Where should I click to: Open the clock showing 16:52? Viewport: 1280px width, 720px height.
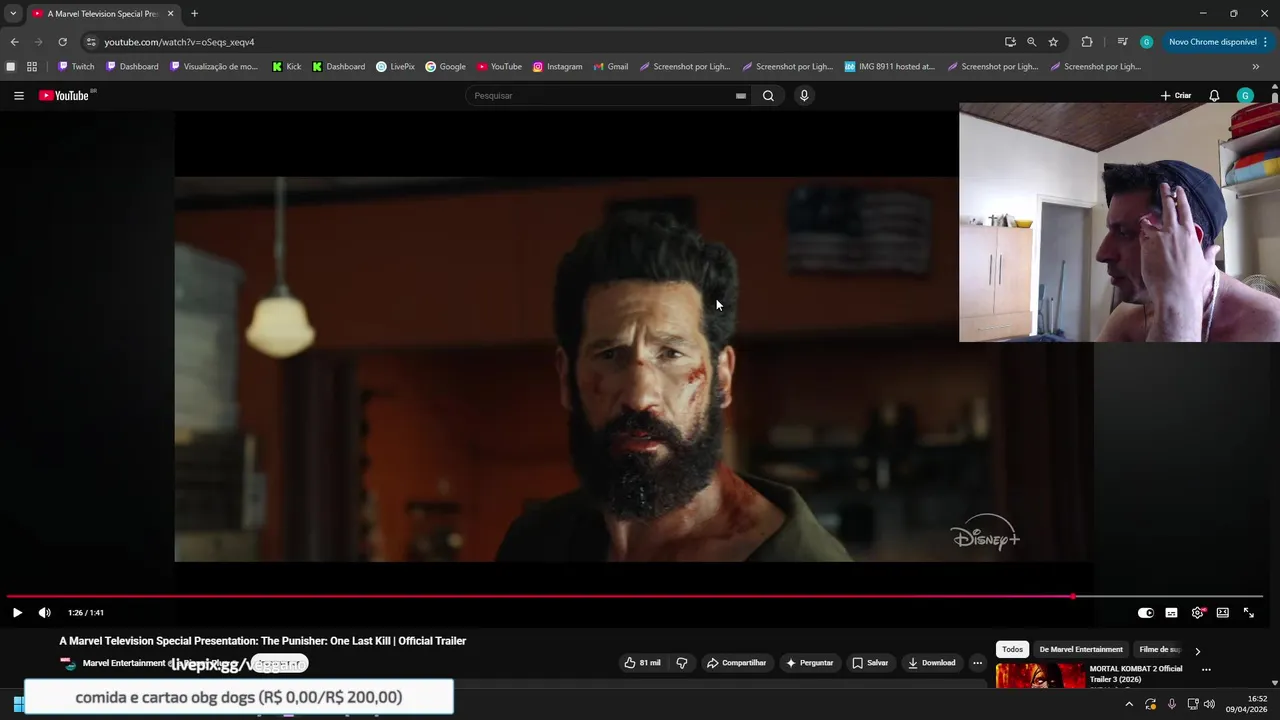1249,704
